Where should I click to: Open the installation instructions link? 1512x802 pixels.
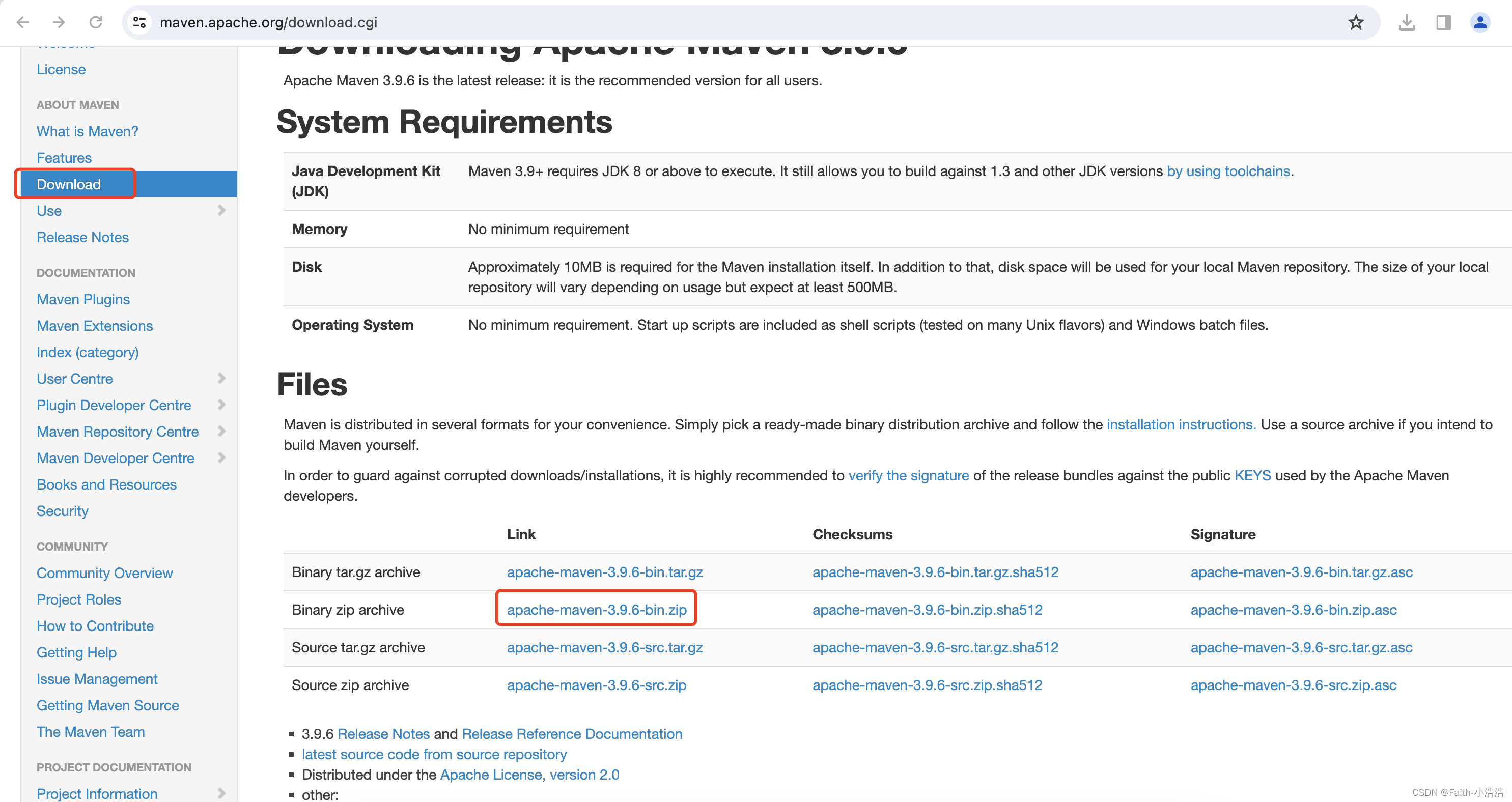(x=1181, y=424)
